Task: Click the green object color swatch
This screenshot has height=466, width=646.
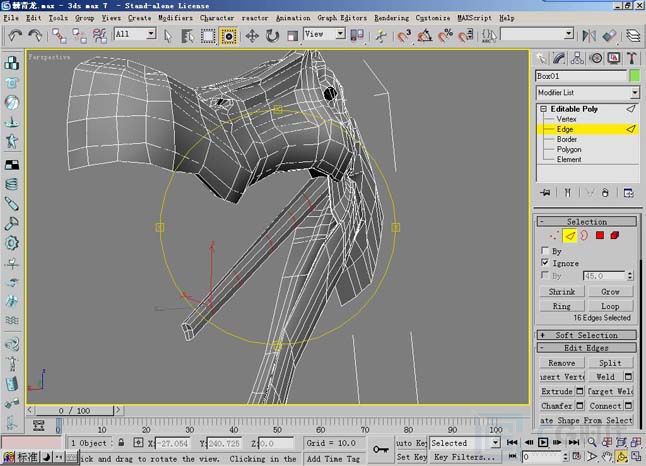Action: coord(634,76)
